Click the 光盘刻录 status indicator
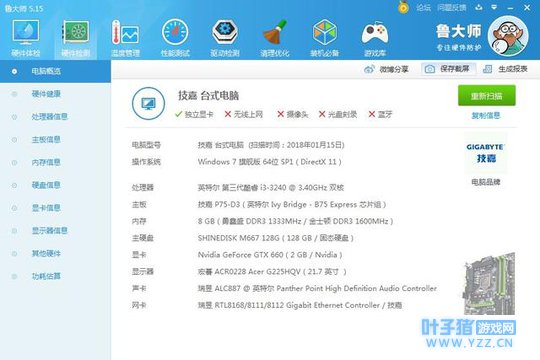Image resolution: width=540 pixels, height=360 pixels. coord(338,114)
